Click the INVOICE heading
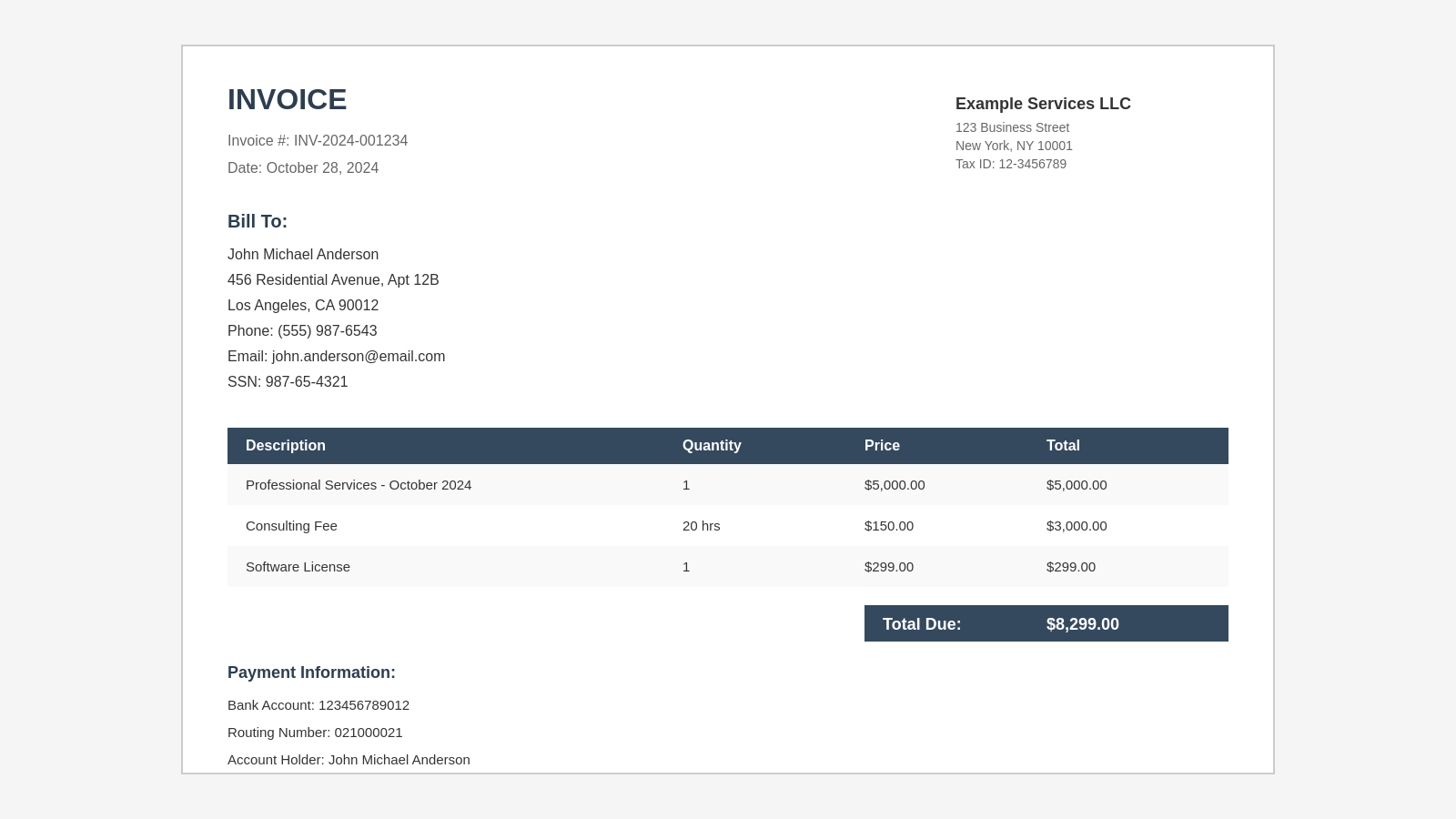 pos(287,100)
